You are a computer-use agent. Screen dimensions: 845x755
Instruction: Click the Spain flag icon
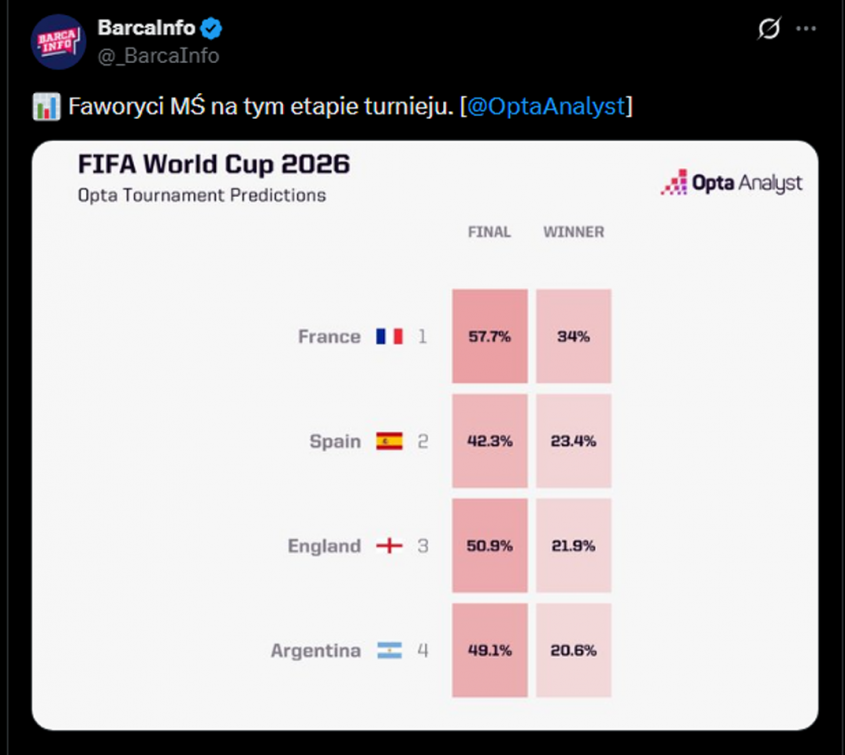tap(389, 441)
